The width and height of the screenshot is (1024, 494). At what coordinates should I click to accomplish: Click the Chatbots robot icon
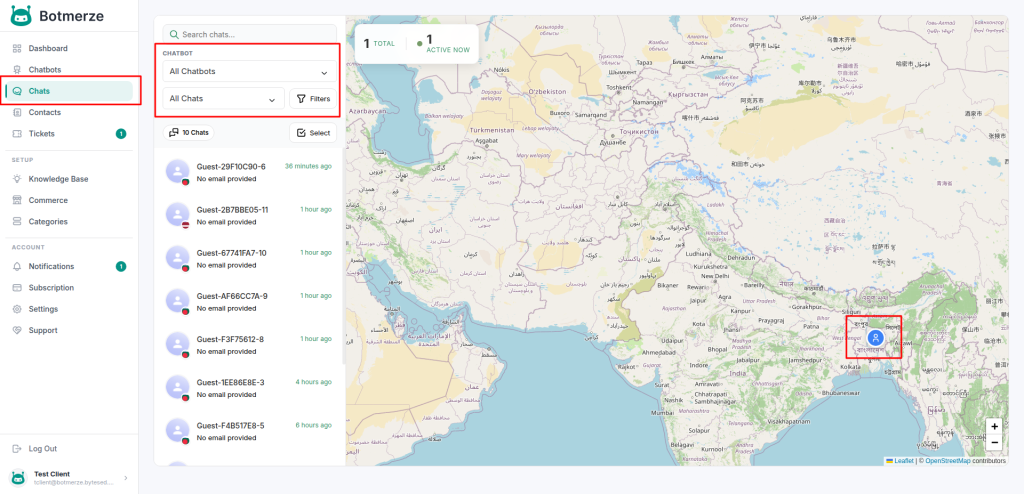point(17,70)
